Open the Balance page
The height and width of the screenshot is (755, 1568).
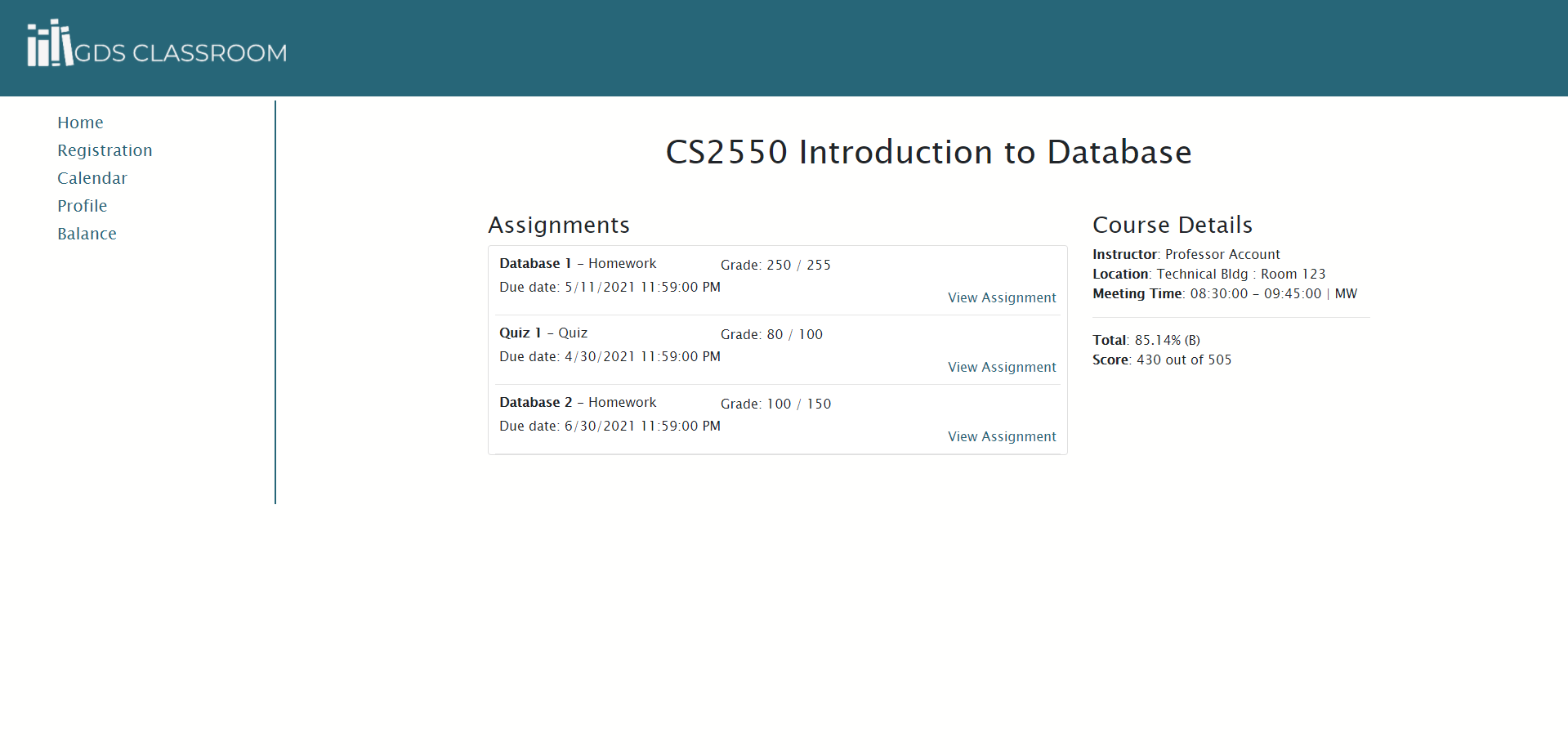click(x=87, y=234)
